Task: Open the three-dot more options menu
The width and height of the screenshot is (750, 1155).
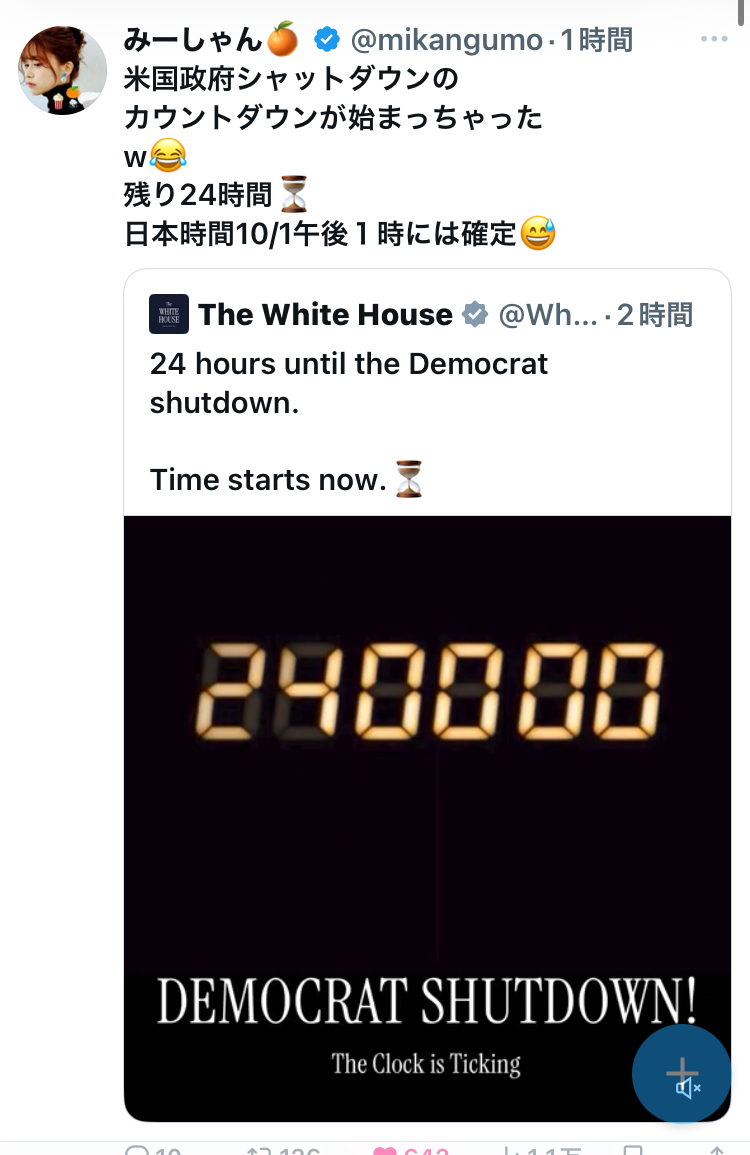Action: click(714, 39)
